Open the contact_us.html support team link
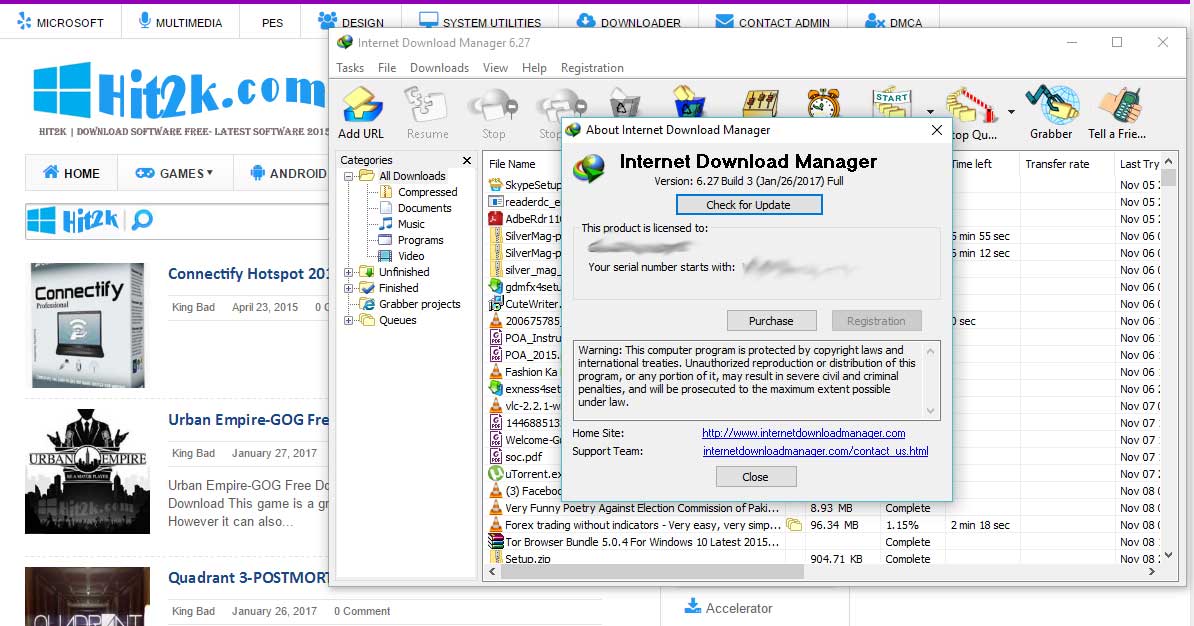1194x626 pixels. pyautogui.click(x=816, y=451)
